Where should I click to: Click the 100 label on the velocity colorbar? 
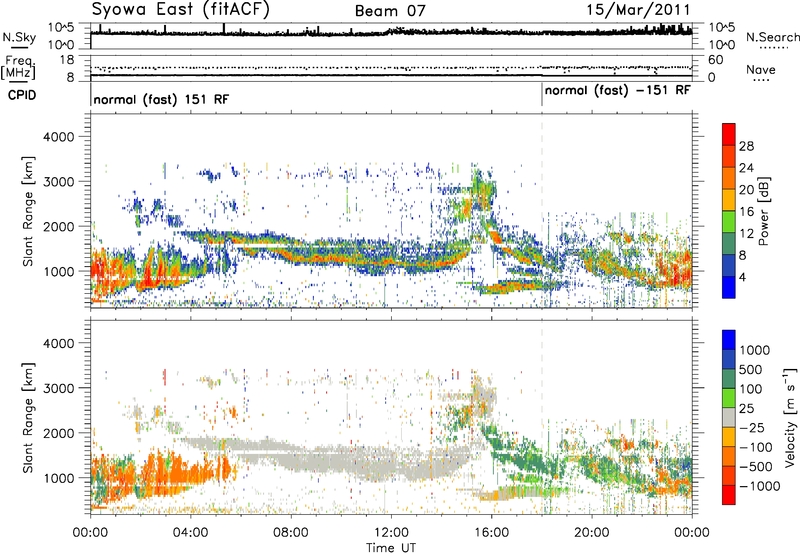[x=753, y=389]
